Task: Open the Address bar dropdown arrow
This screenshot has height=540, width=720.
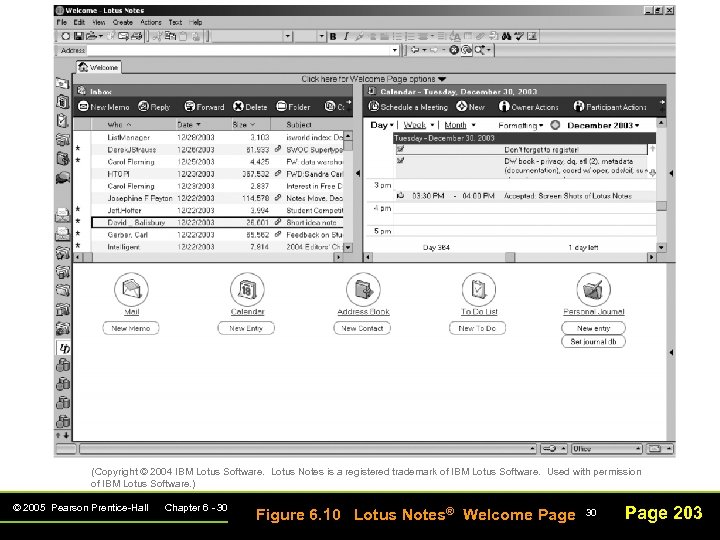Action: point(394,50)
